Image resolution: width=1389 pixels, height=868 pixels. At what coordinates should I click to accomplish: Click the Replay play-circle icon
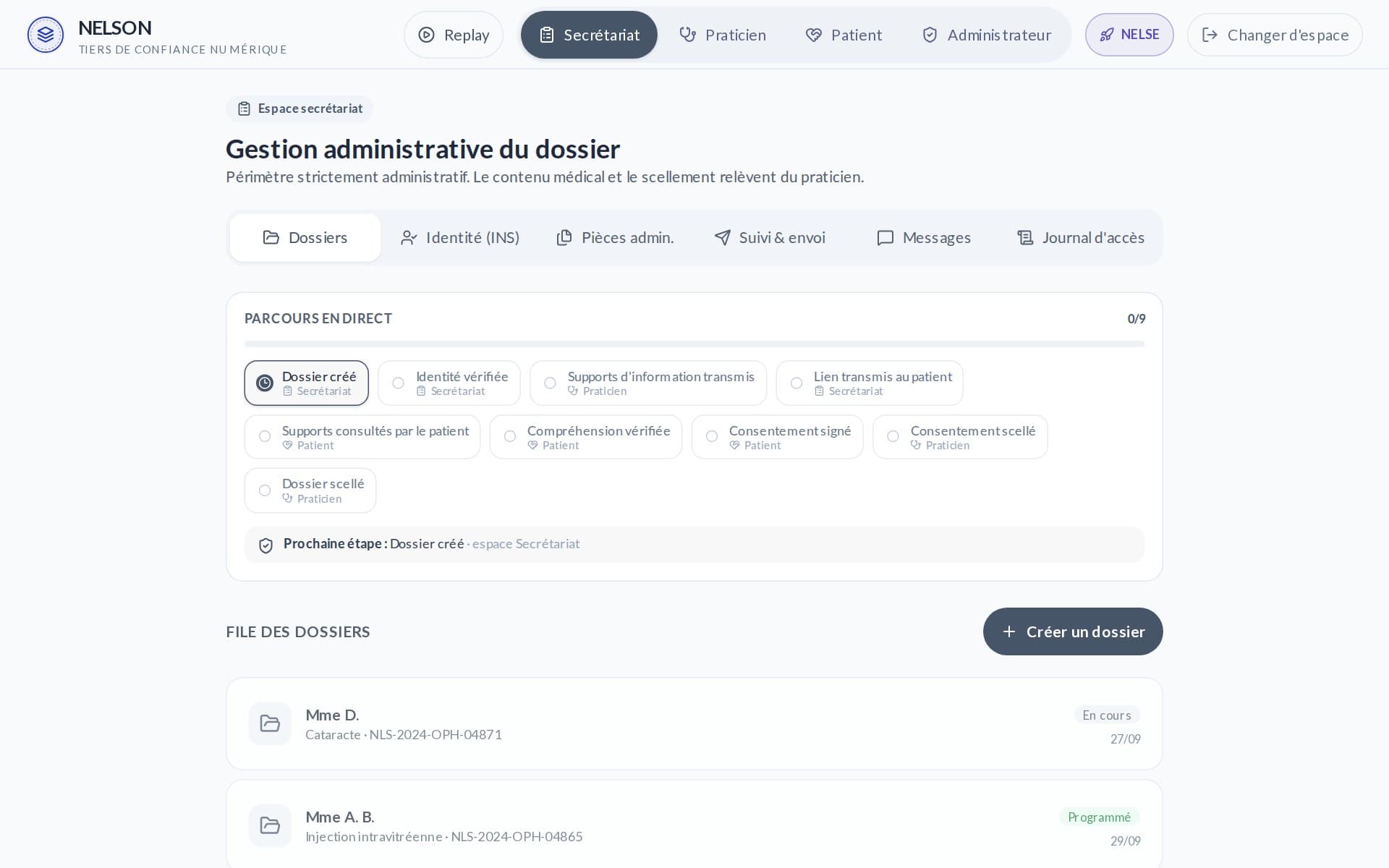(x=427, y=35)
